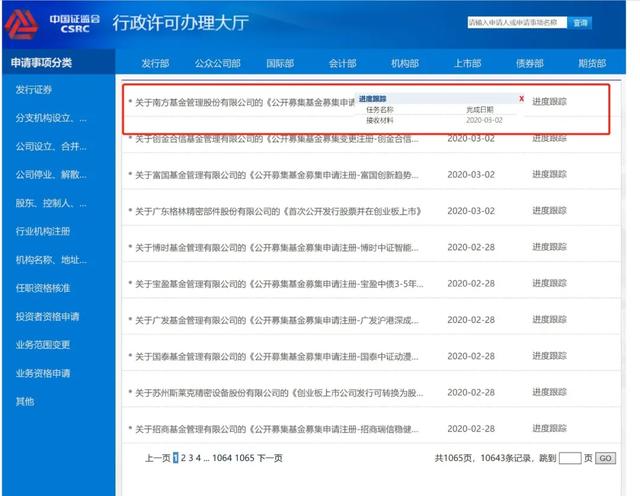The image size is (640, 496).
Task: Go to 上一页 previous page
Action: pyautogui.click(x=158, y=458)
